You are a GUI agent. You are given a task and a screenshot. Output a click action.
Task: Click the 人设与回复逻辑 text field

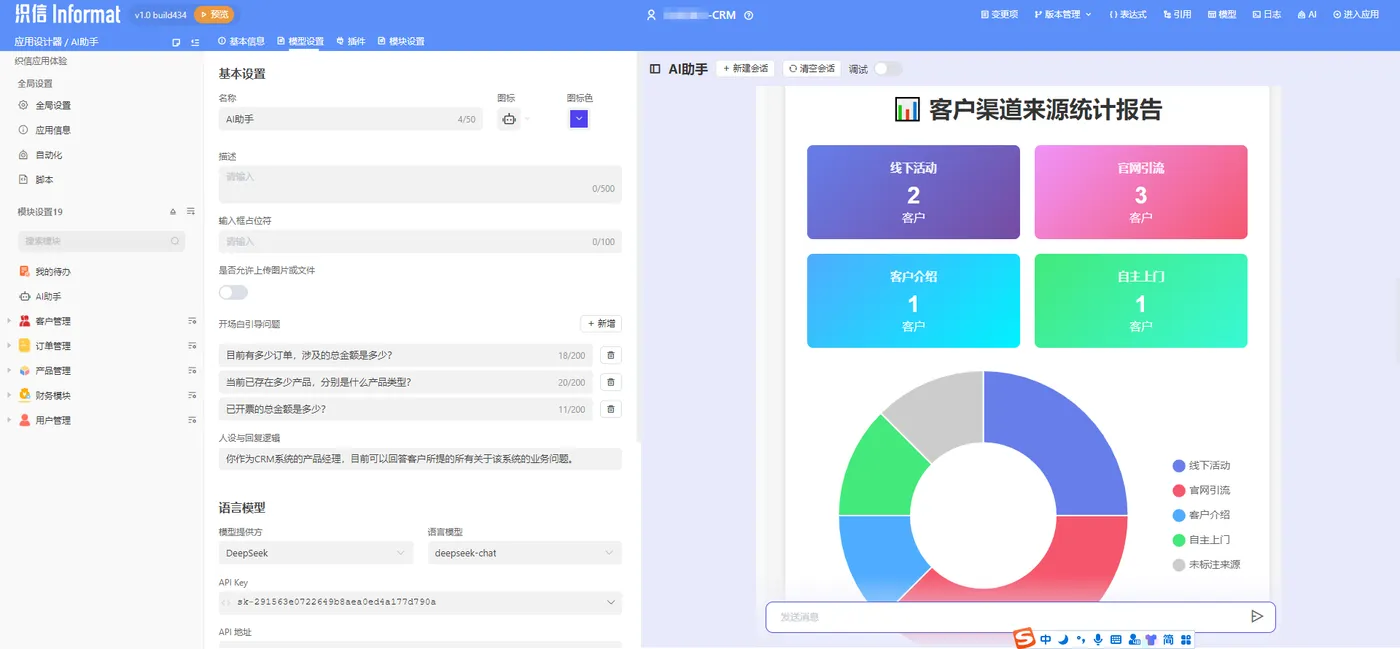(420, 459)
